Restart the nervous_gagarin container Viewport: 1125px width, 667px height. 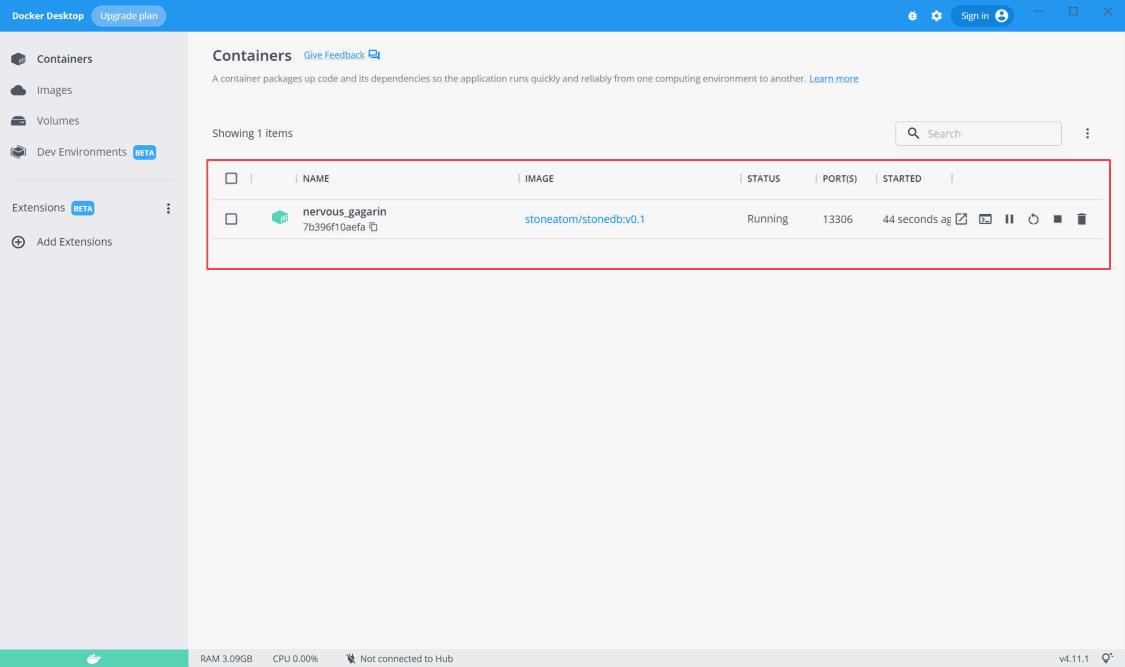pyautogui.click(x=1033, y=219)
